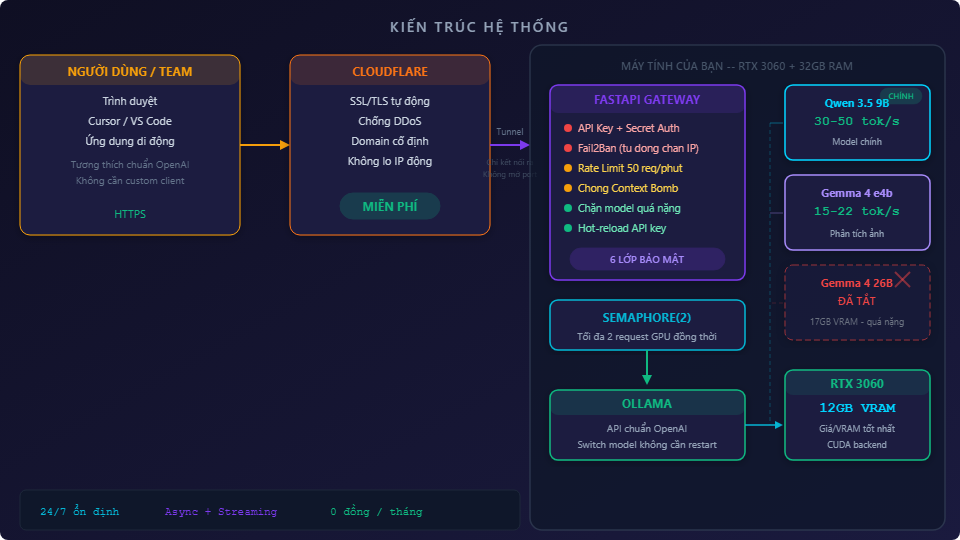This screenshot has height=540, width=960.
Task: Click Không cần custom client text
Action: click(x=130, y=181)
